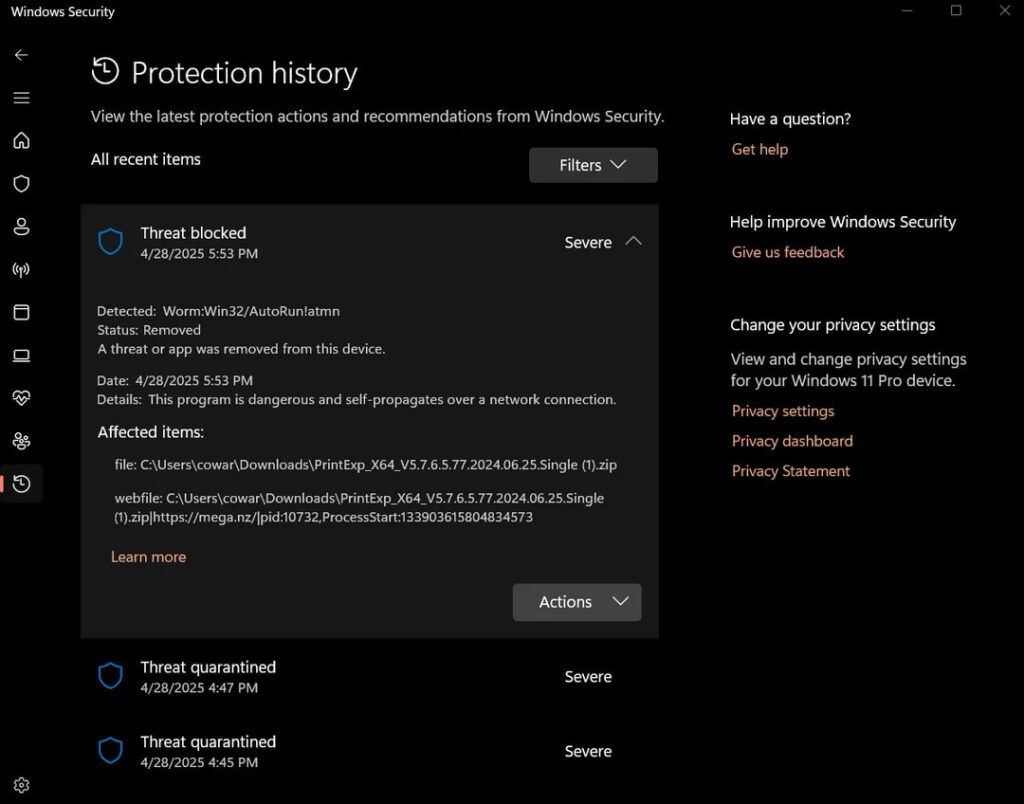
Task: Click Severe label of 4:45 PM threat
Action: 588,751
